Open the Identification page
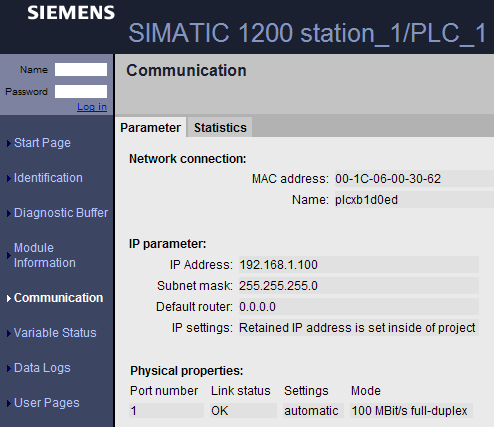This screenshot has width=494, height=427. pyautogui.click(x=48, y=178)
